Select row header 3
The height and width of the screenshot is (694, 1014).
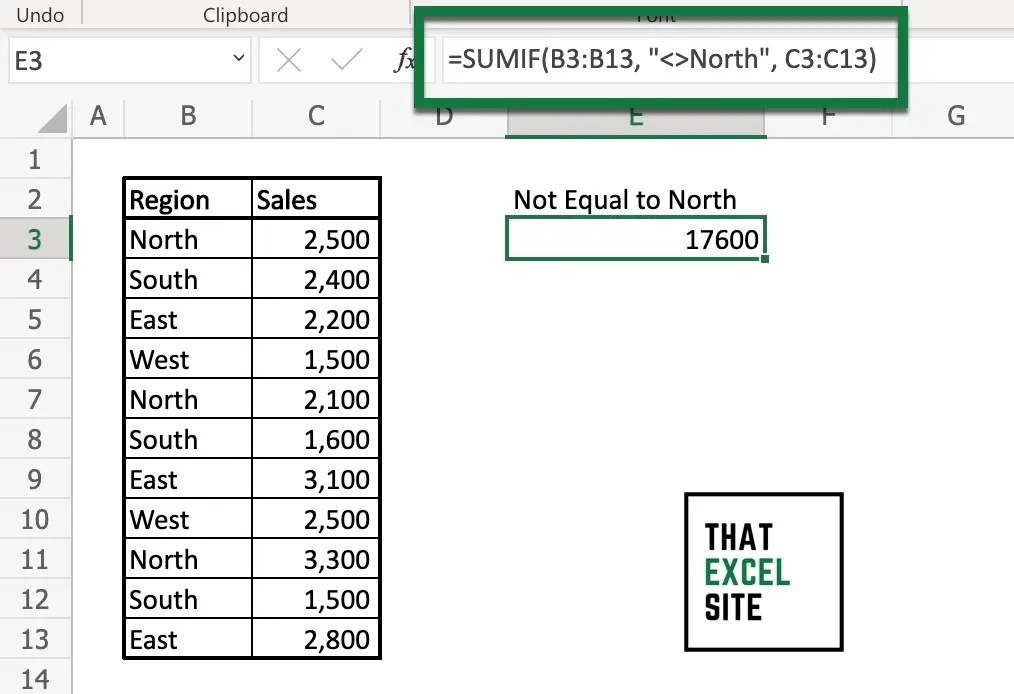(x=36, y=238)
